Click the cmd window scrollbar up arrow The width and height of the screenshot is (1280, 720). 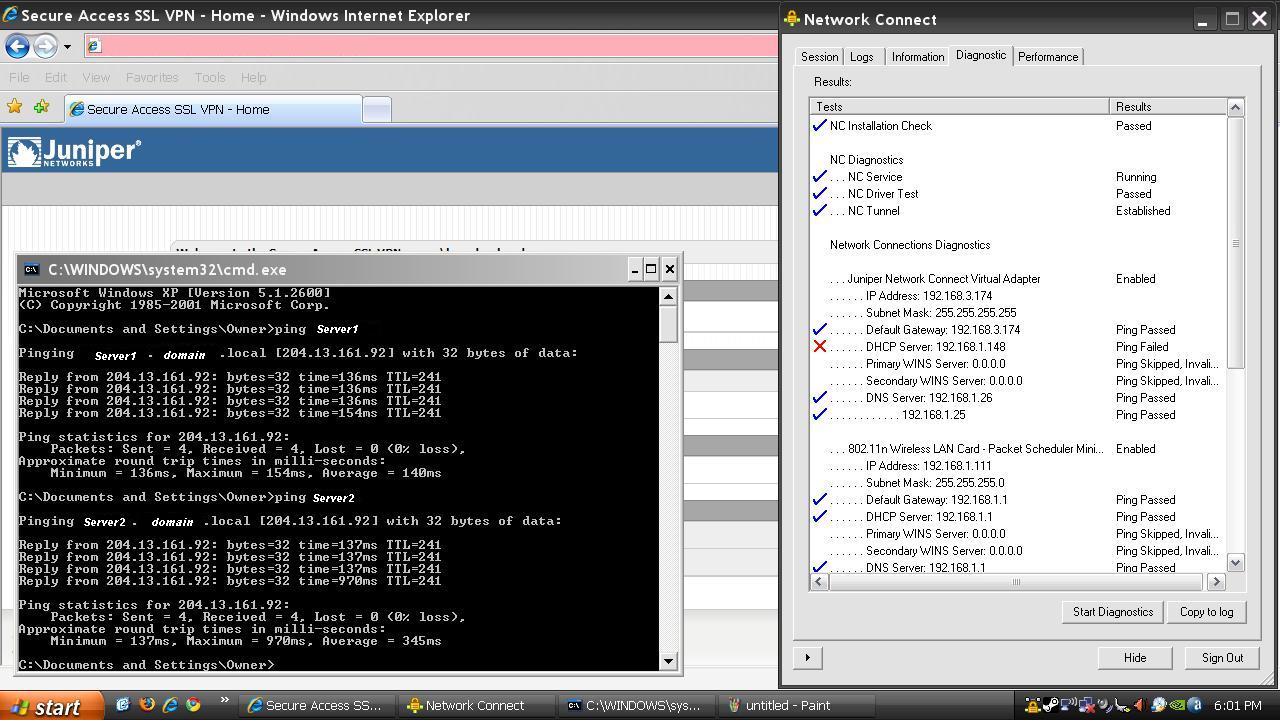click(668, 296)
